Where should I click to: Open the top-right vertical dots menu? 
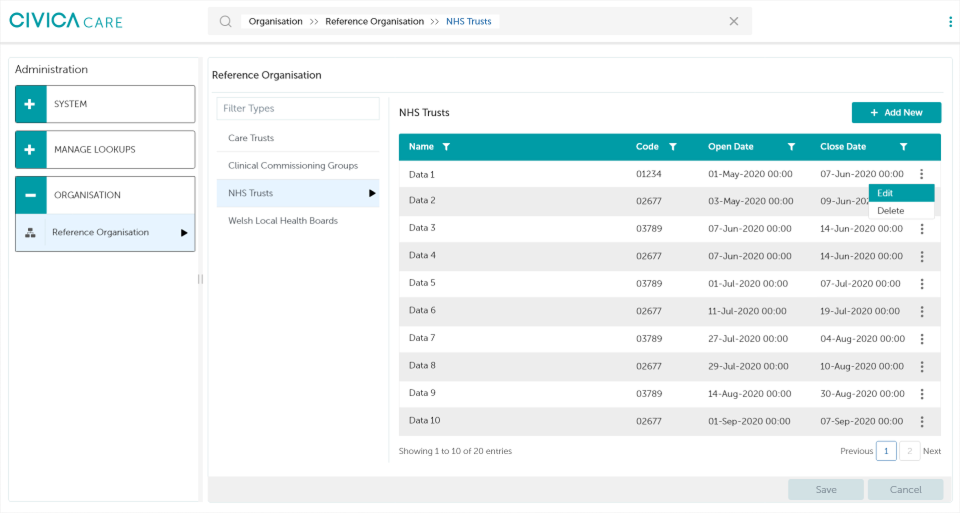[950, 21]
